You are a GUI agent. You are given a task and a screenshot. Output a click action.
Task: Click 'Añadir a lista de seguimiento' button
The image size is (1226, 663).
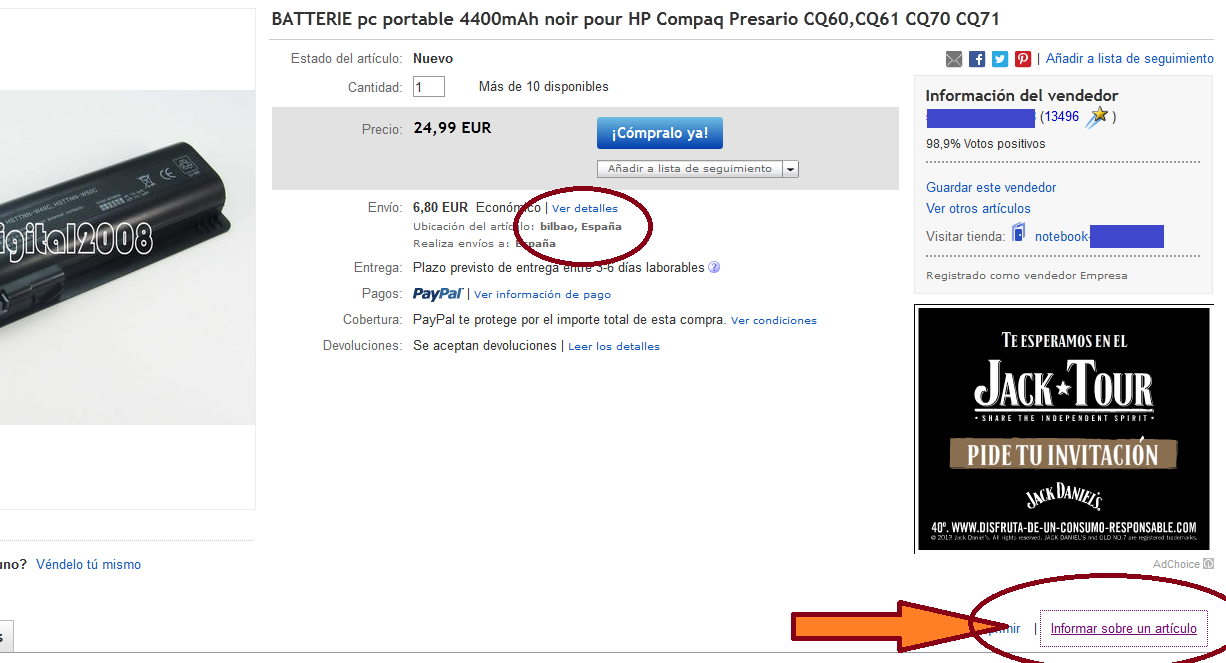pyautogui.click(x=689, y=169)
